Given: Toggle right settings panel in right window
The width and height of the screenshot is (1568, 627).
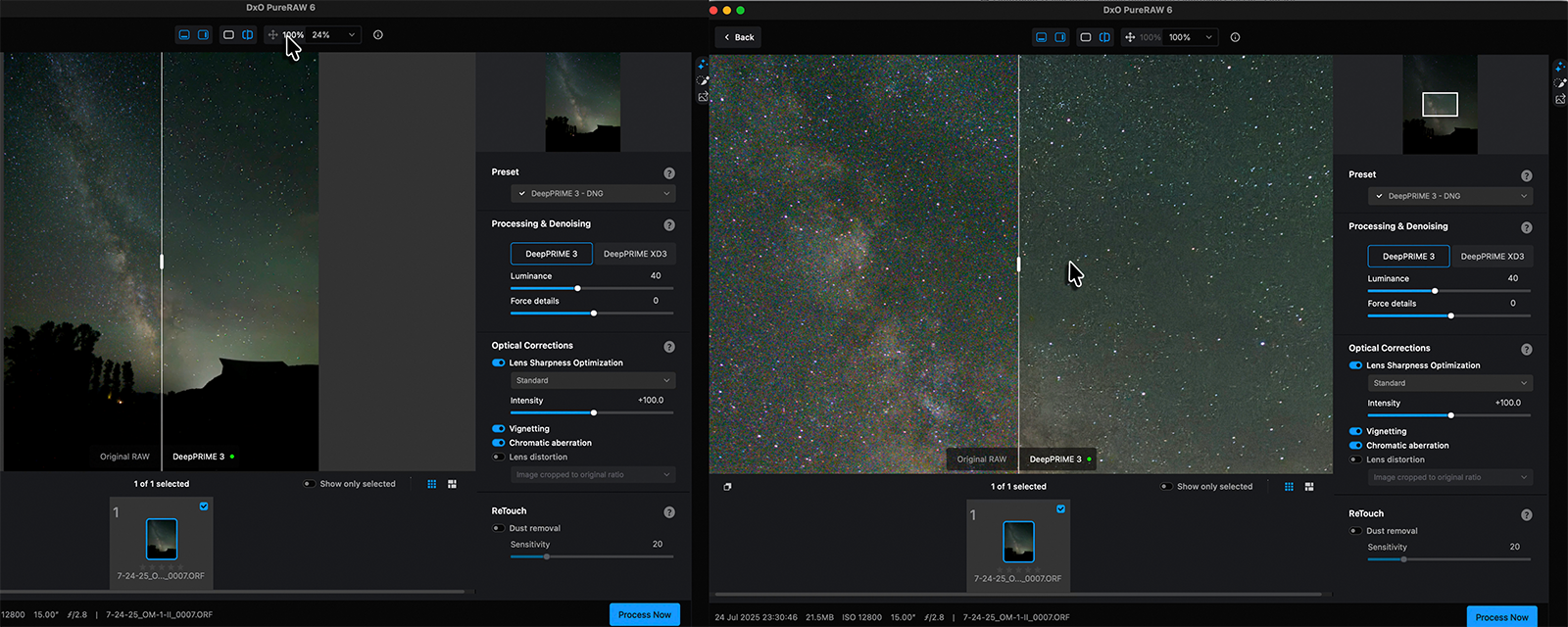Looking at the screenshot, I should pyautogui.click(x=1060, y=37).
